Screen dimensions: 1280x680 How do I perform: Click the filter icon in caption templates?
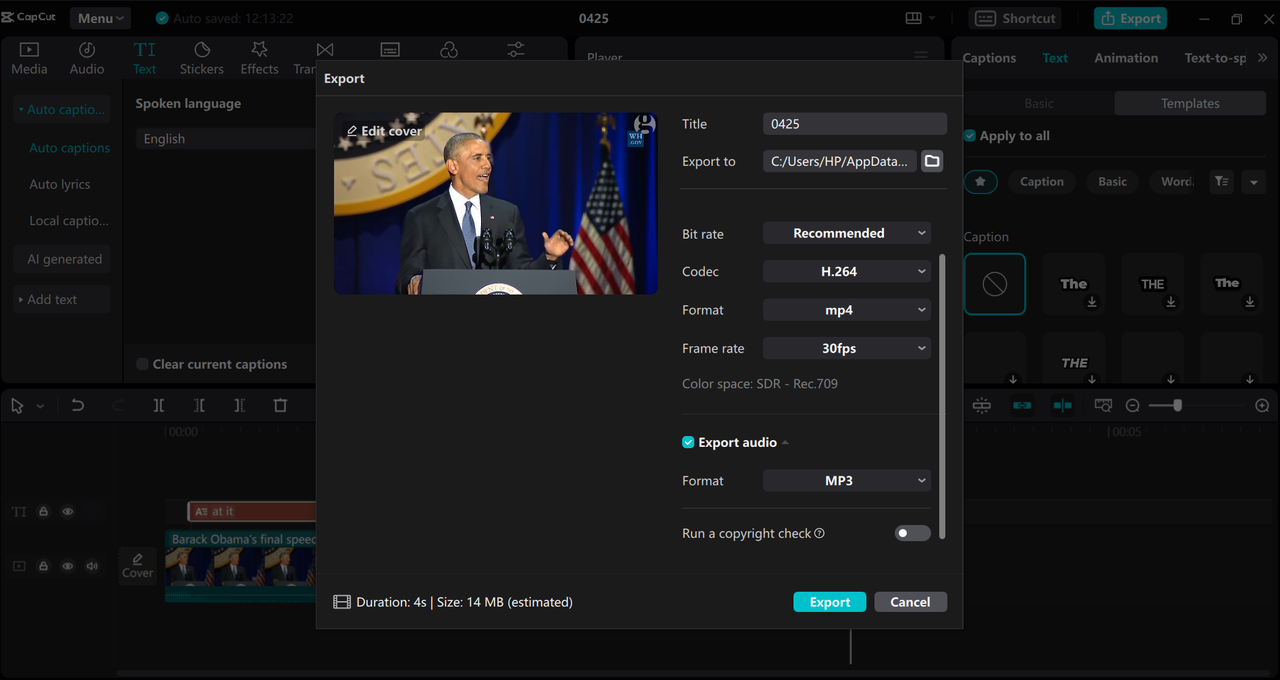click(x=1221, y=181)
